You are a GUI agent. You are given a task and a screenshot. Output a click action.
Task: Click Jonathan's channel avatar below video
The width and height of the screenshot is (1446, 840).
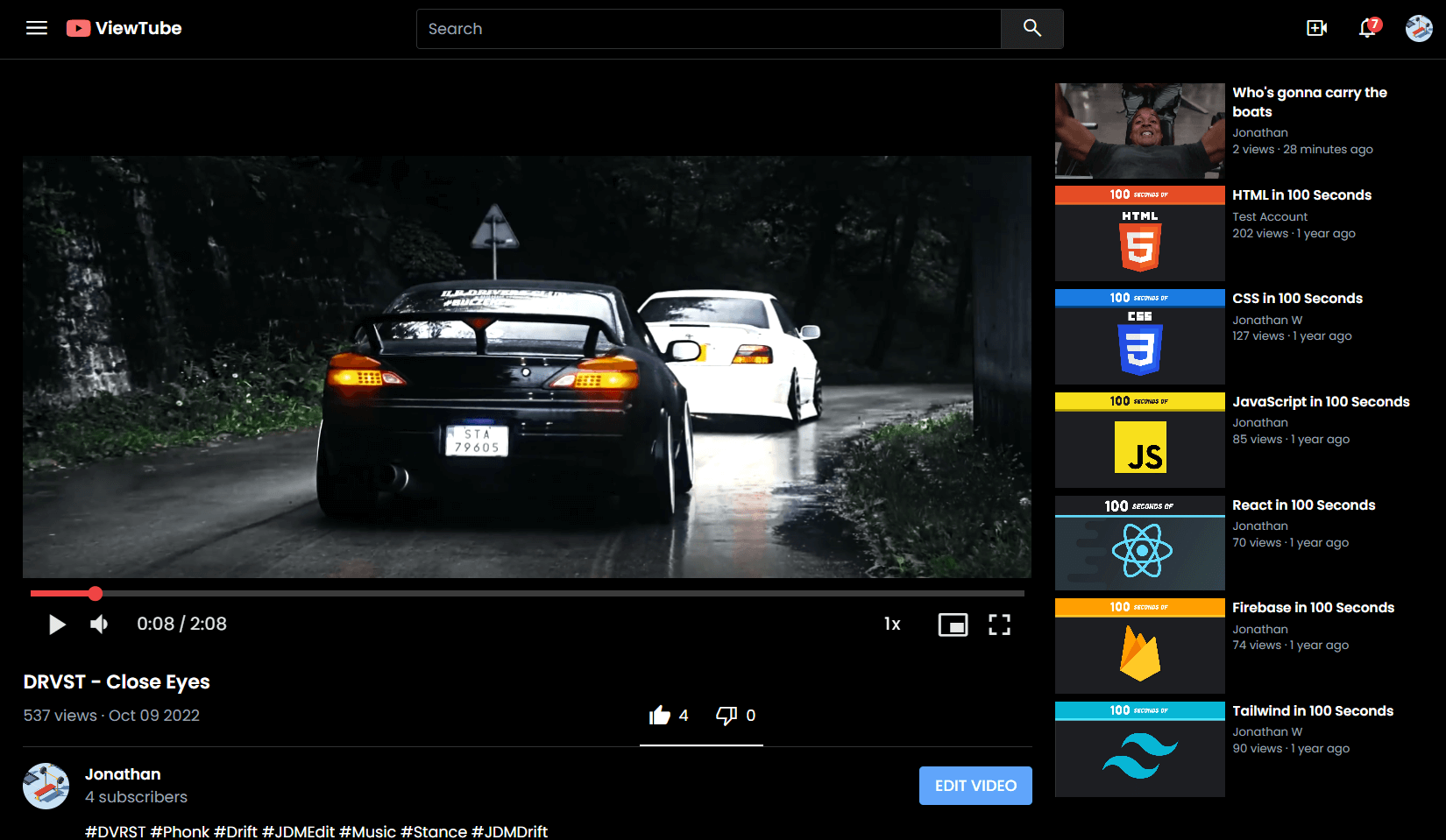pos(46,786)
